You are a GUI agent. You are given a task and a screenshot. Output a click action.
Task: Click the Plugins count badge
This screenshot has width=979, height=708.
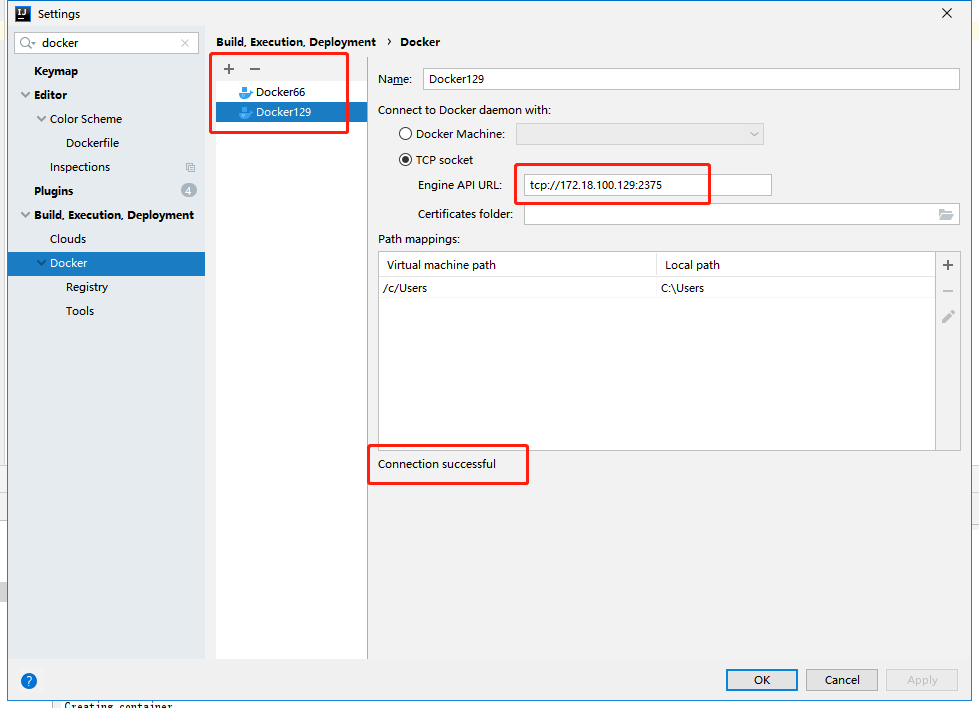pyautogui.click(x=189, y=190)
